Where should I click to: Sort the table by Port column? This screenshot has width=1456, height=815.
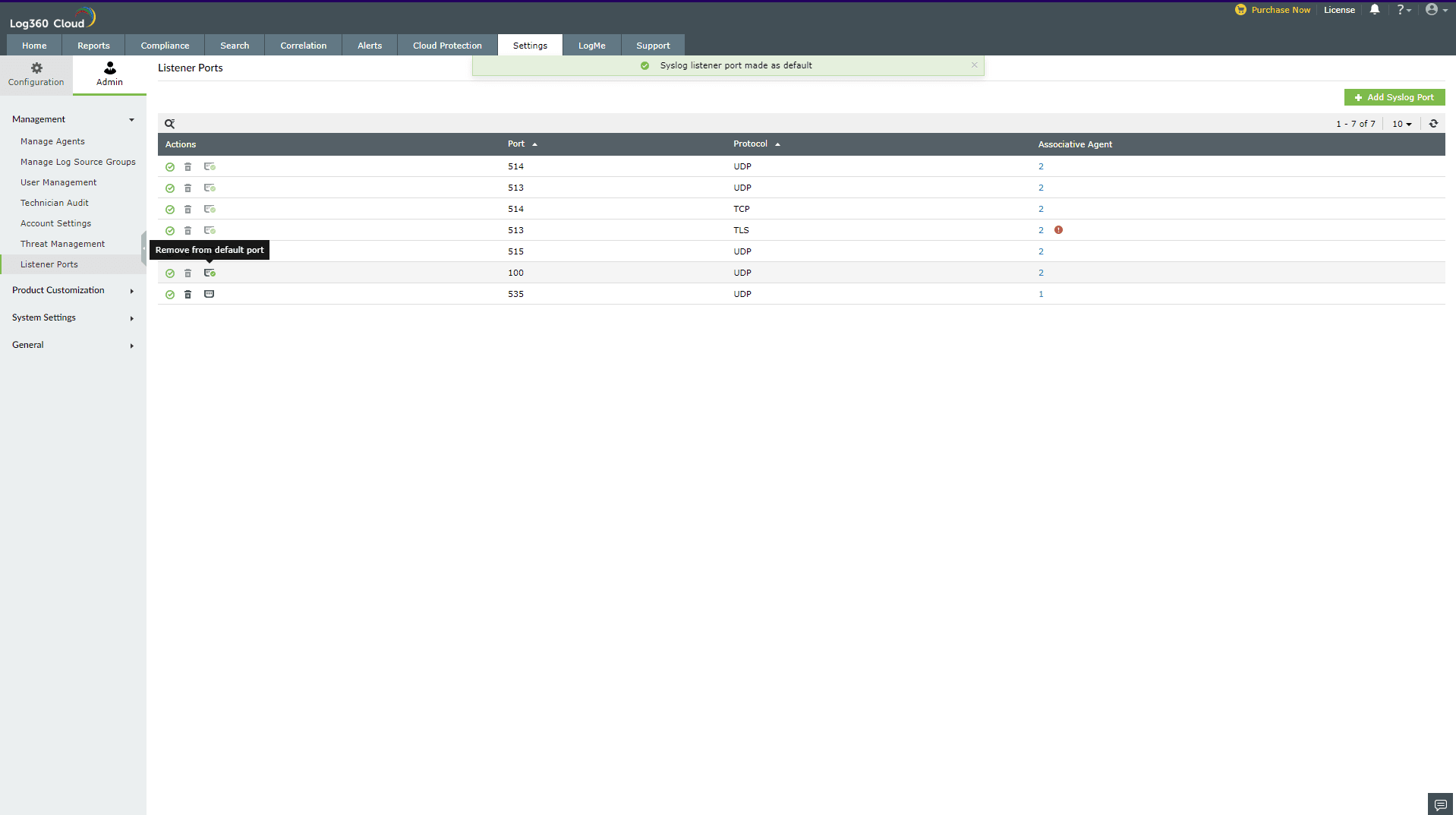(x=522, y=144)
